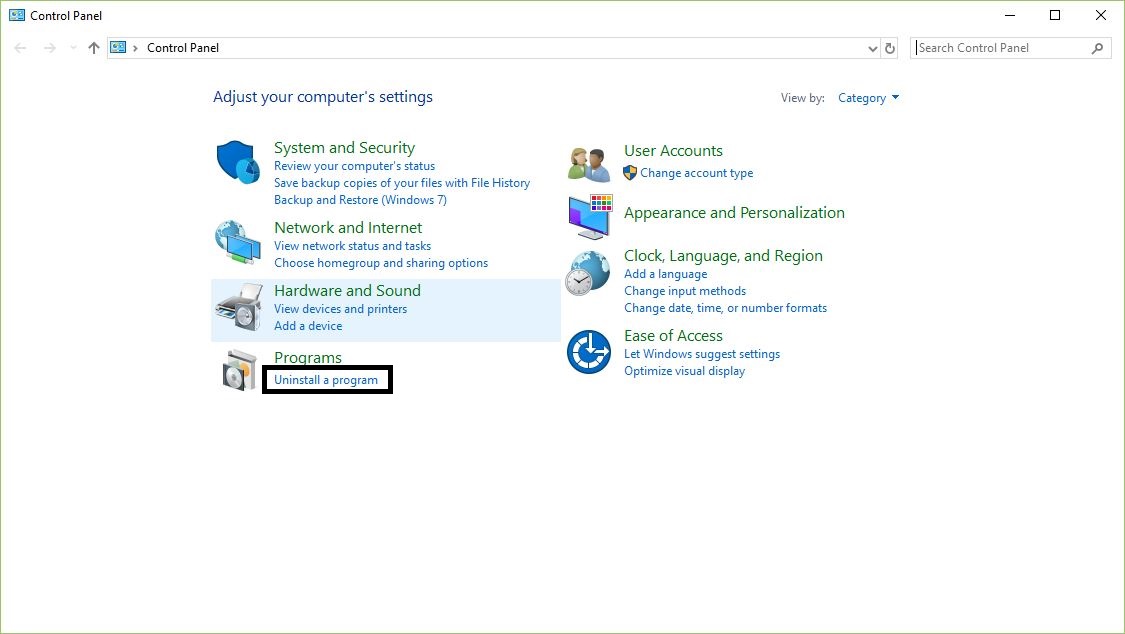Click View network status and tasks
The image size is (1125, 634).
click(x=352, y=246)
